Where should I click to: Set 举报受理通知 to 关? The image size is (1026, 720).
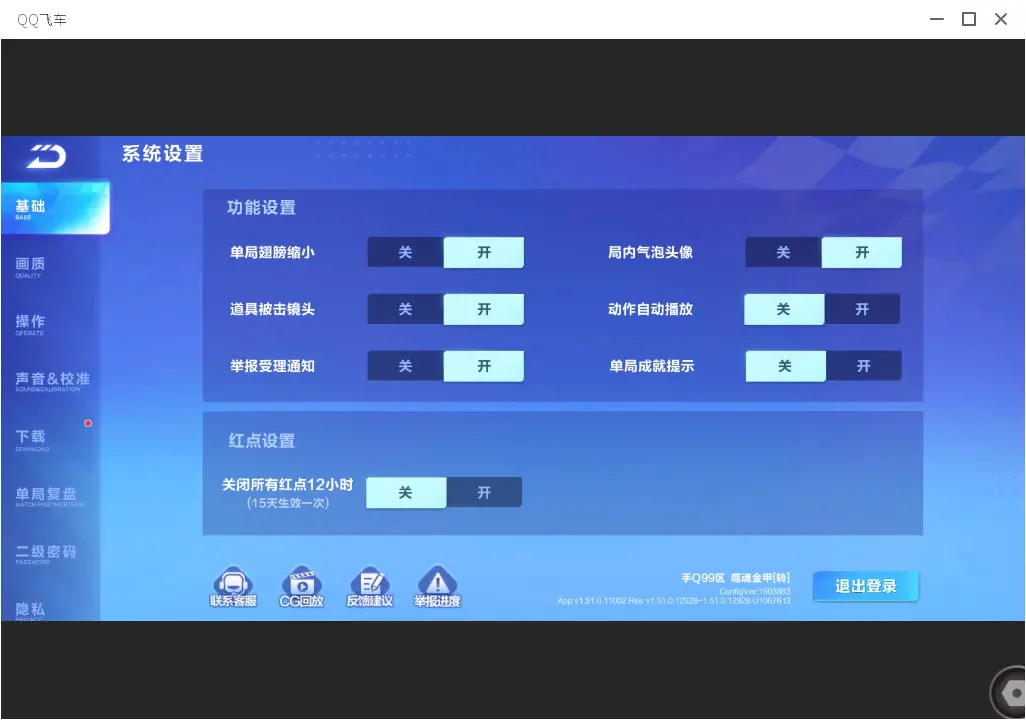(405, 366)
